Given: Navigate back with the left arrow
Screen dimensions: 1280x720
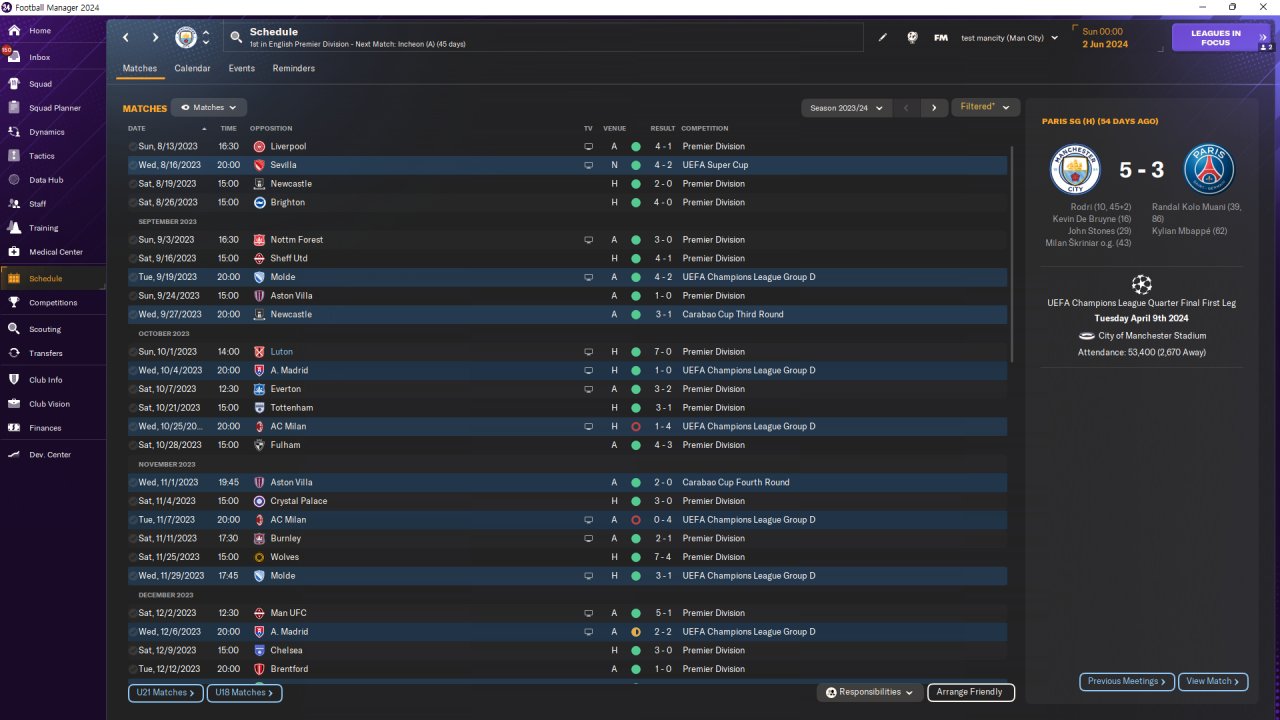Looking at the screenshot, I should click(126, 38).
